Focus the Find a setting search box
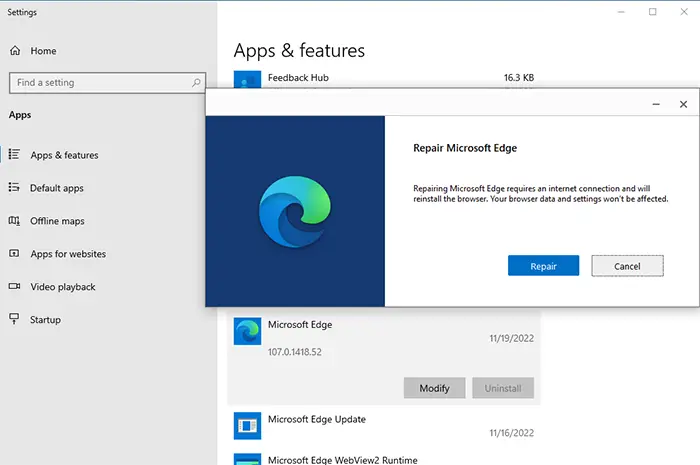700x465 pixels. click(107, 83)
